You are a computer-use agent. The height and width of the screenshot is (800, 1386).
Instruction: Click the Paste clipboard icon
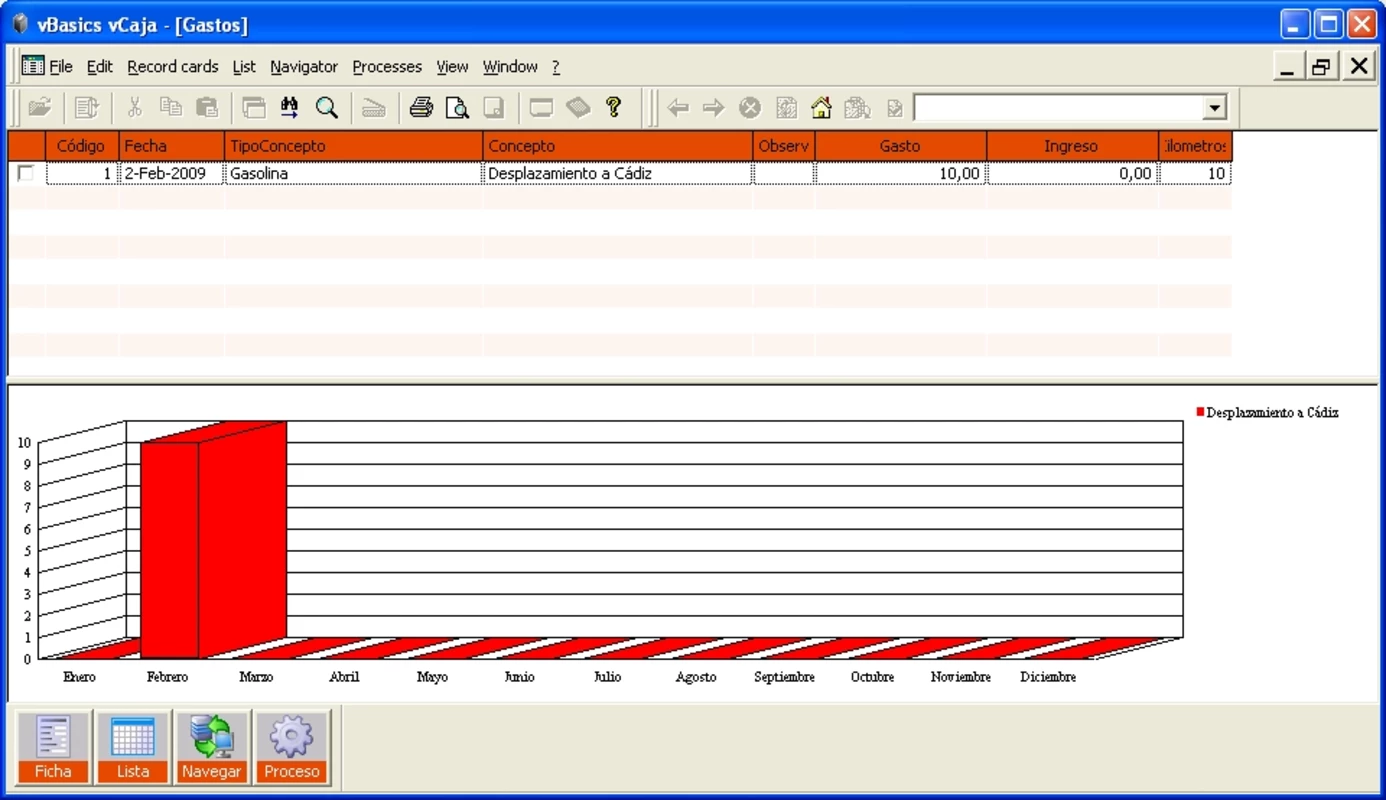pyautogui.click(x=206, y=107)
